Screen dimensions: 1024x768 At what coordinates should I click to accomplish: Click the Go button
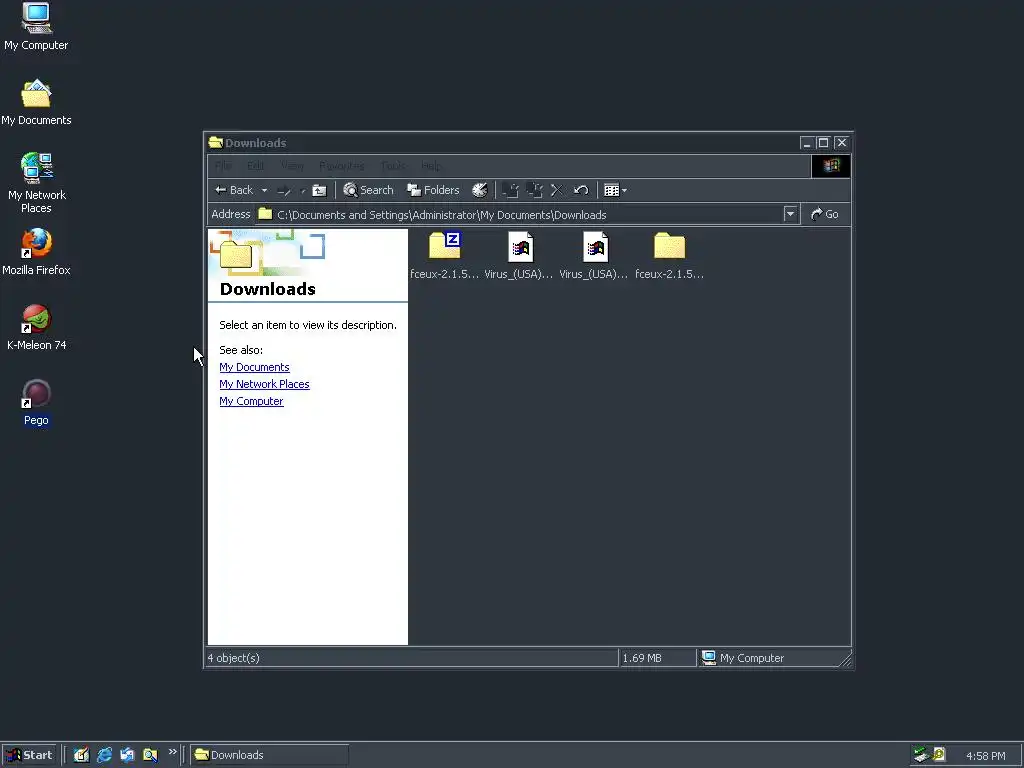point(825,214)
